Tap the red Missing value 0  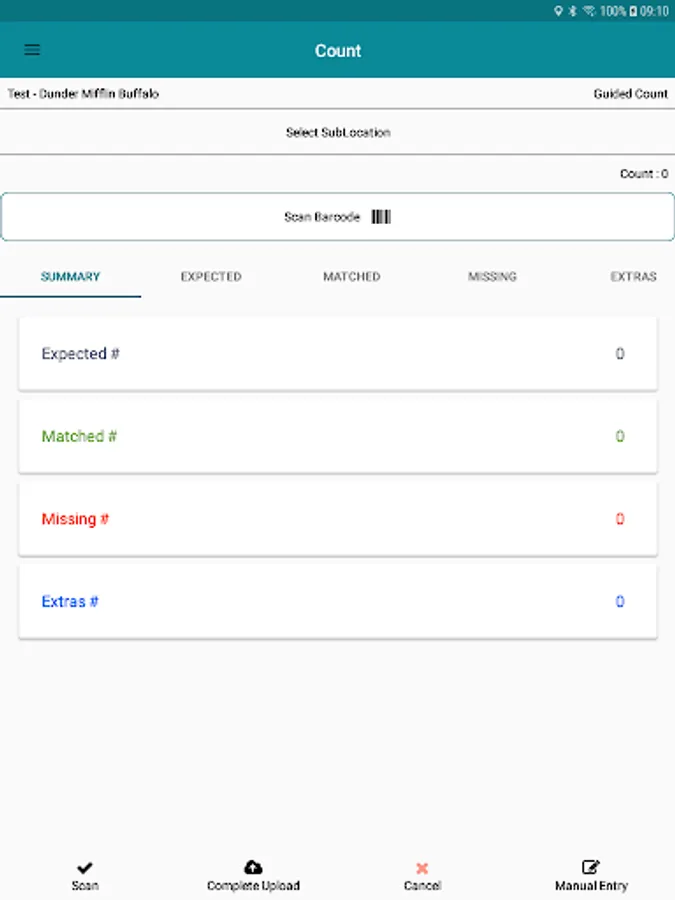[x=620, y=519]
